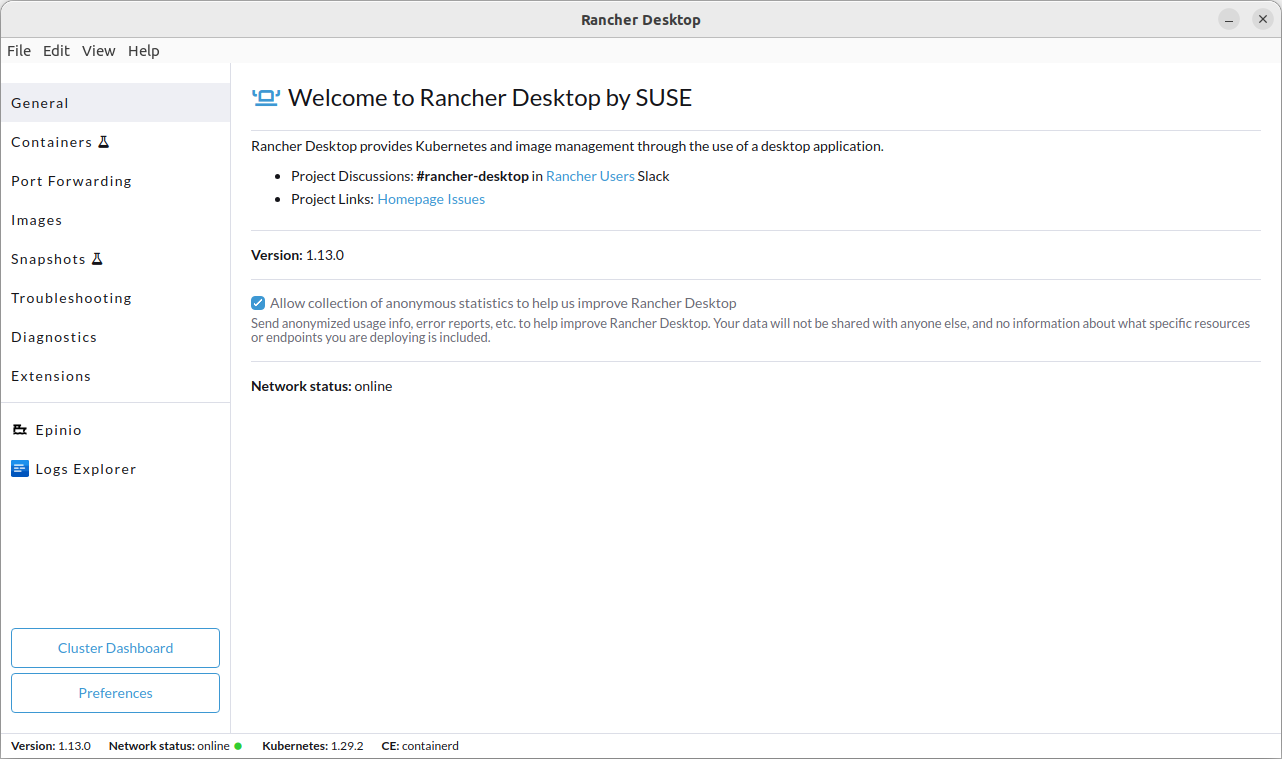
Task: Click the anonymized usage info description paragraph
Action: pos(751,330)
